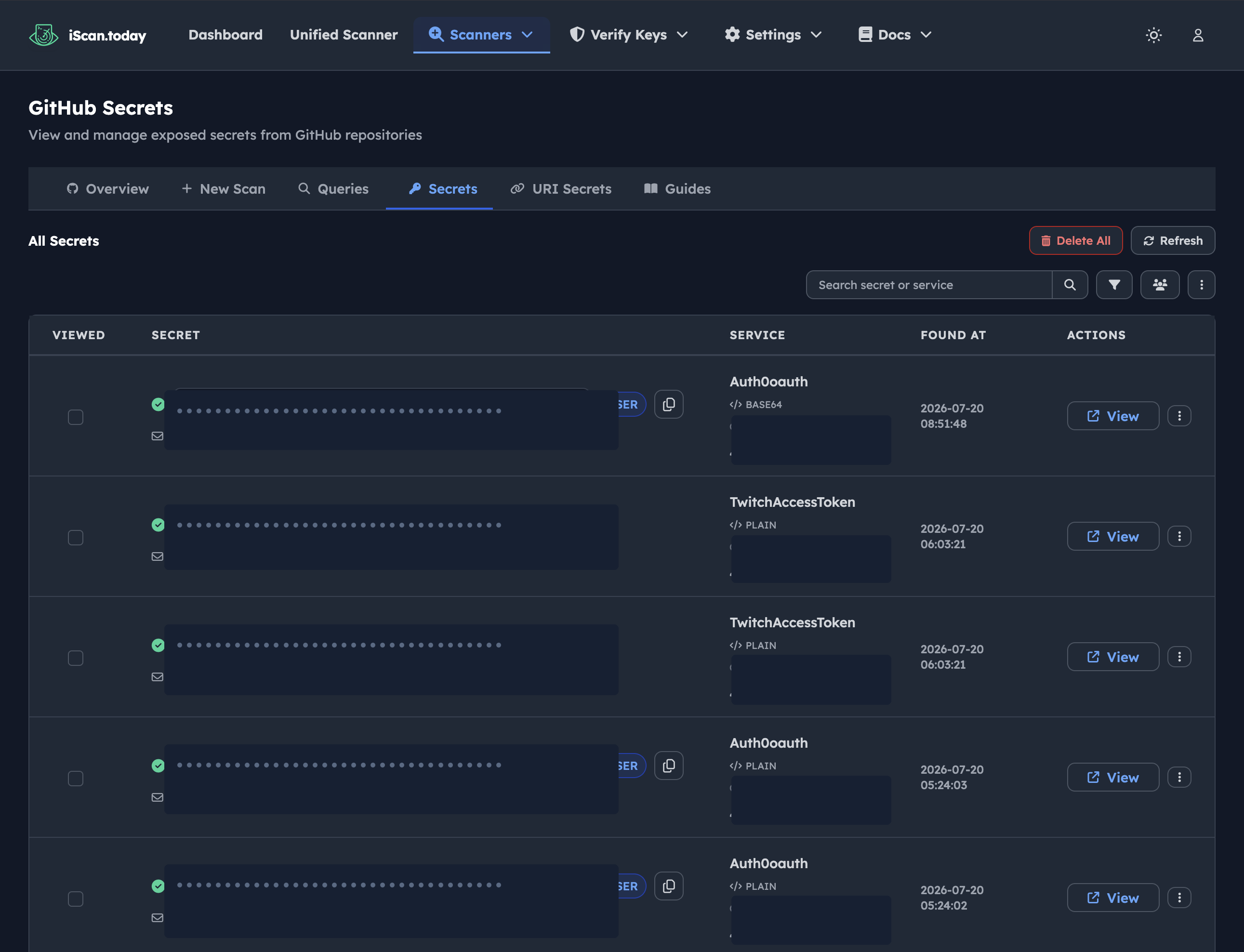Click the group users icon button
This screenshot has height=952, width=1244.
point(1160,284)
